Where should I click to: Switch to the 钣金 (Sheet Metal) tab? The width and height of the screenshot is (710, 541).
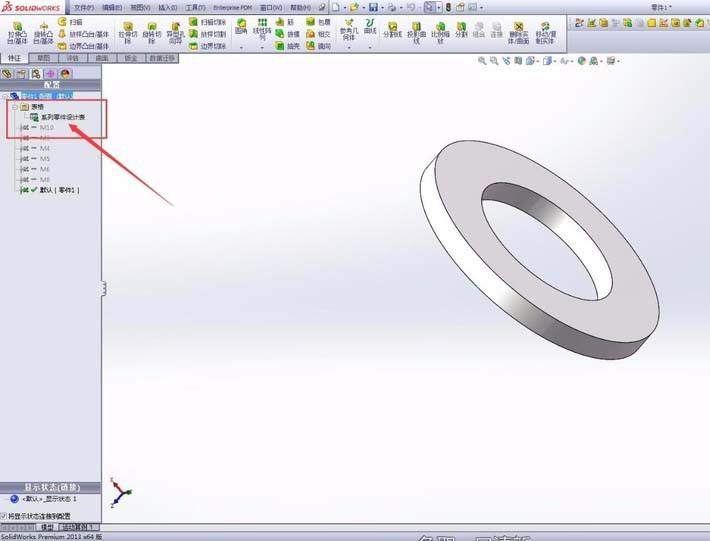tap(131, 58)
